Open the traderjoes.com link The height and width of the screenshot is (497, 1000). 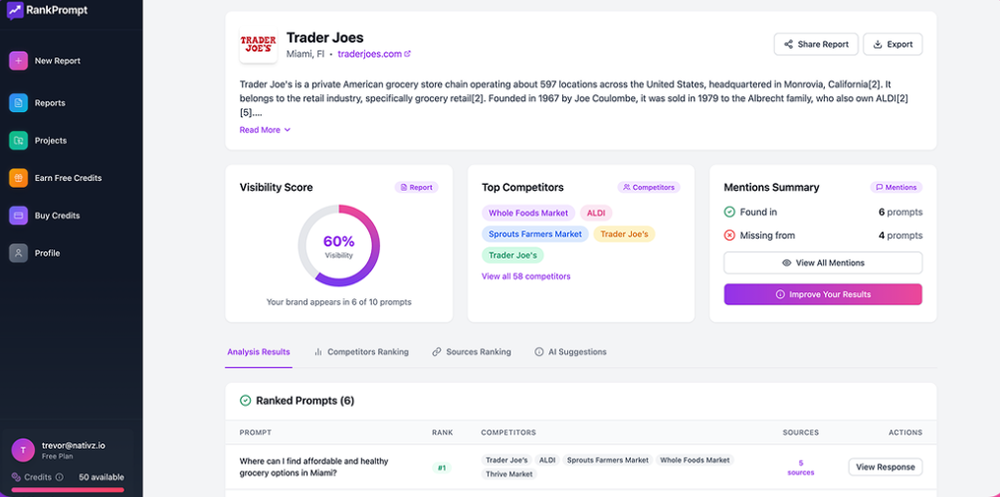[x=373, y=54]
